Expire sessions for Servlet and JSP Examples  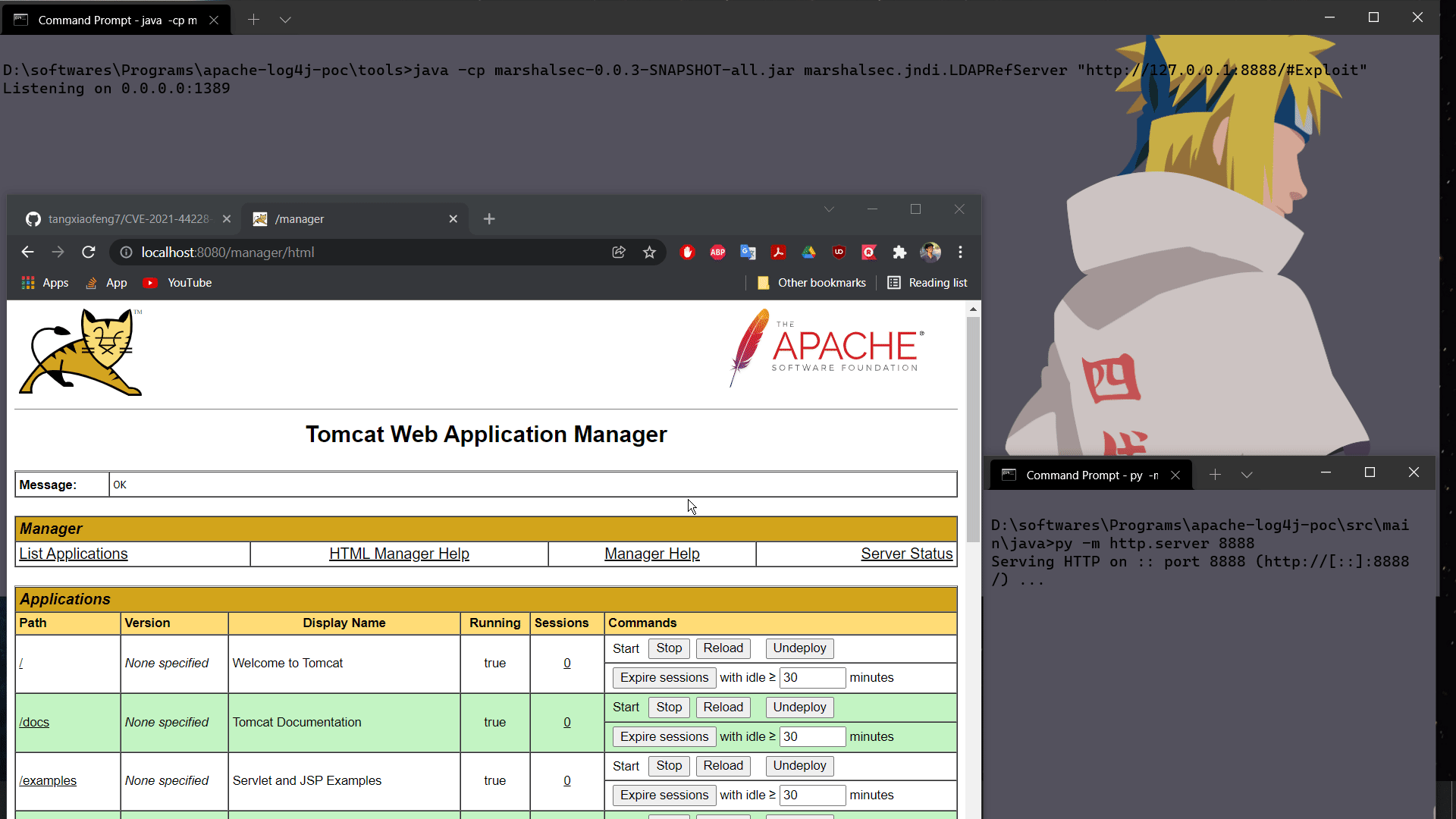[x=664, y=795]
